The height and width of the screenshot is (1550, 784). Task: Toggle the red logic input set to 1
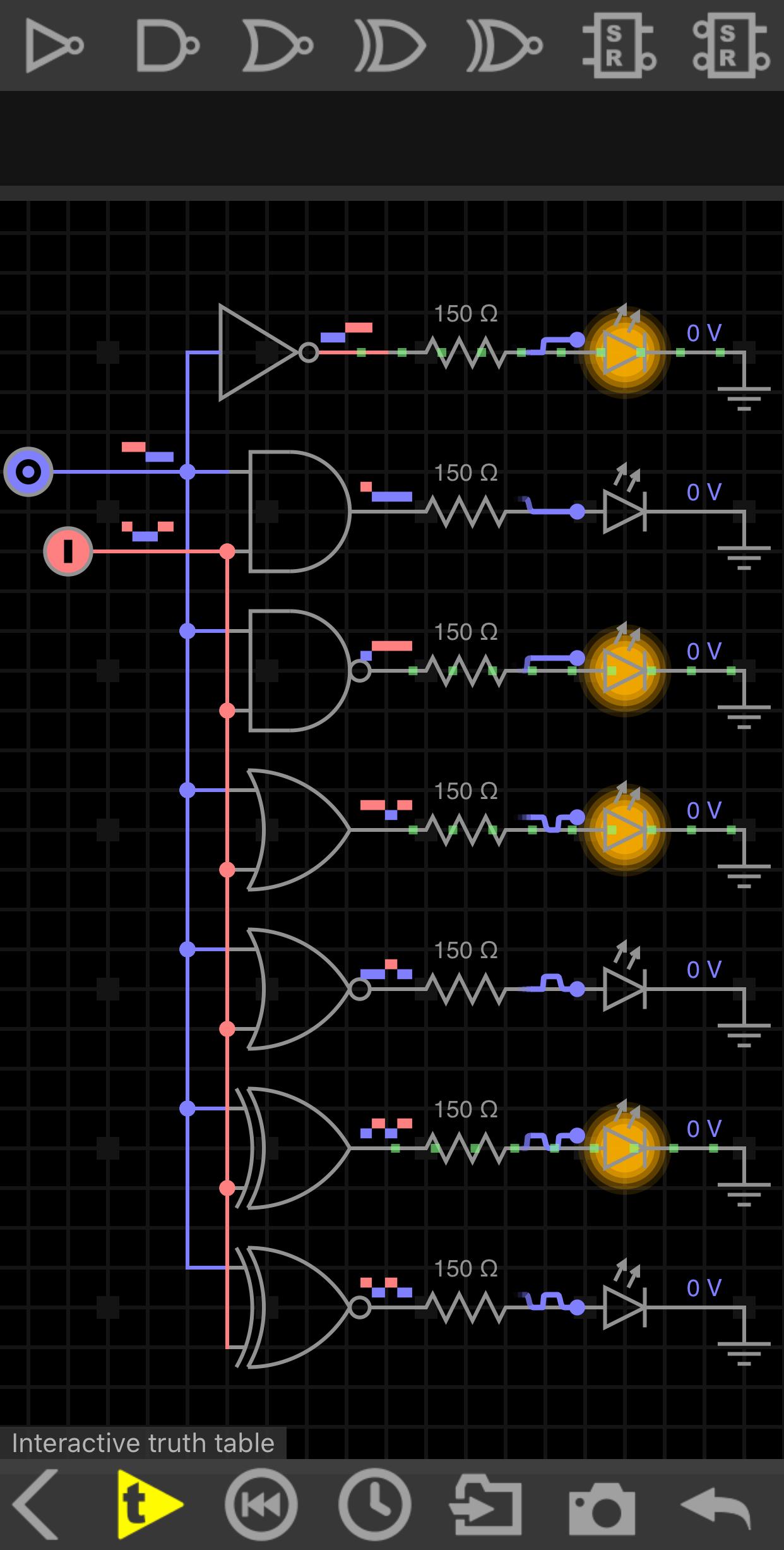(68, 551)
